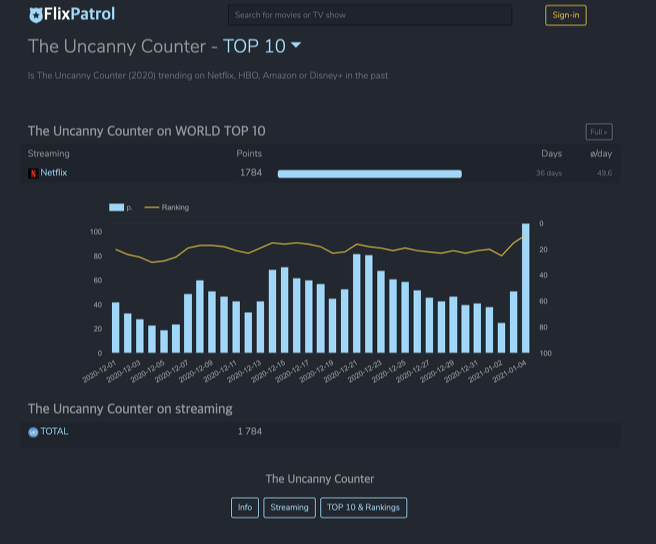Click the Streaming column header
This screenshot has height=544, width=656.
tap(49, 154)
